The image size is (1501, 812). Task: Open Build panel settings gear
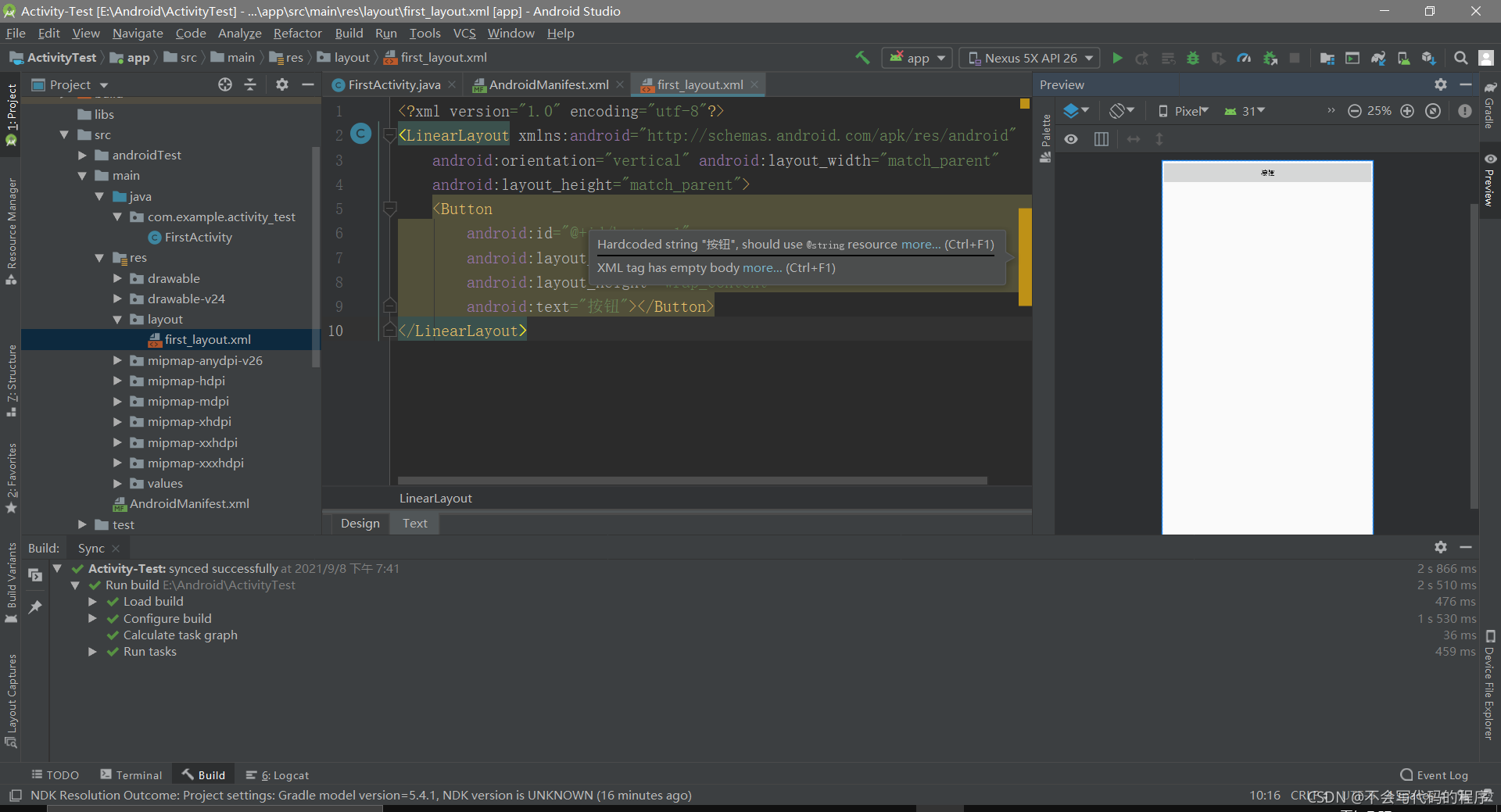[x=1441, y=547]
